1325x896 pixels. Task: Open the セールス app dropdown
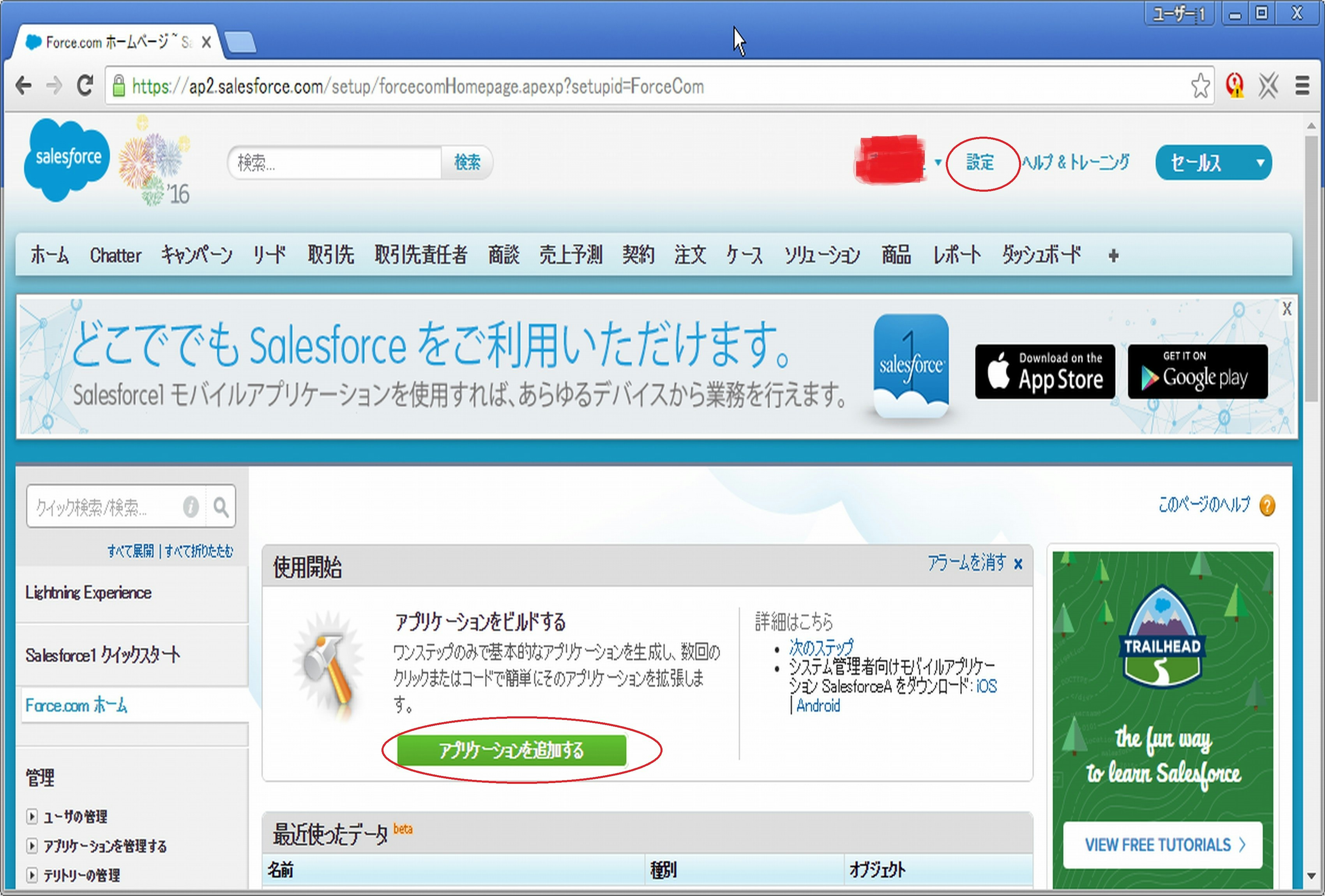1260,163
